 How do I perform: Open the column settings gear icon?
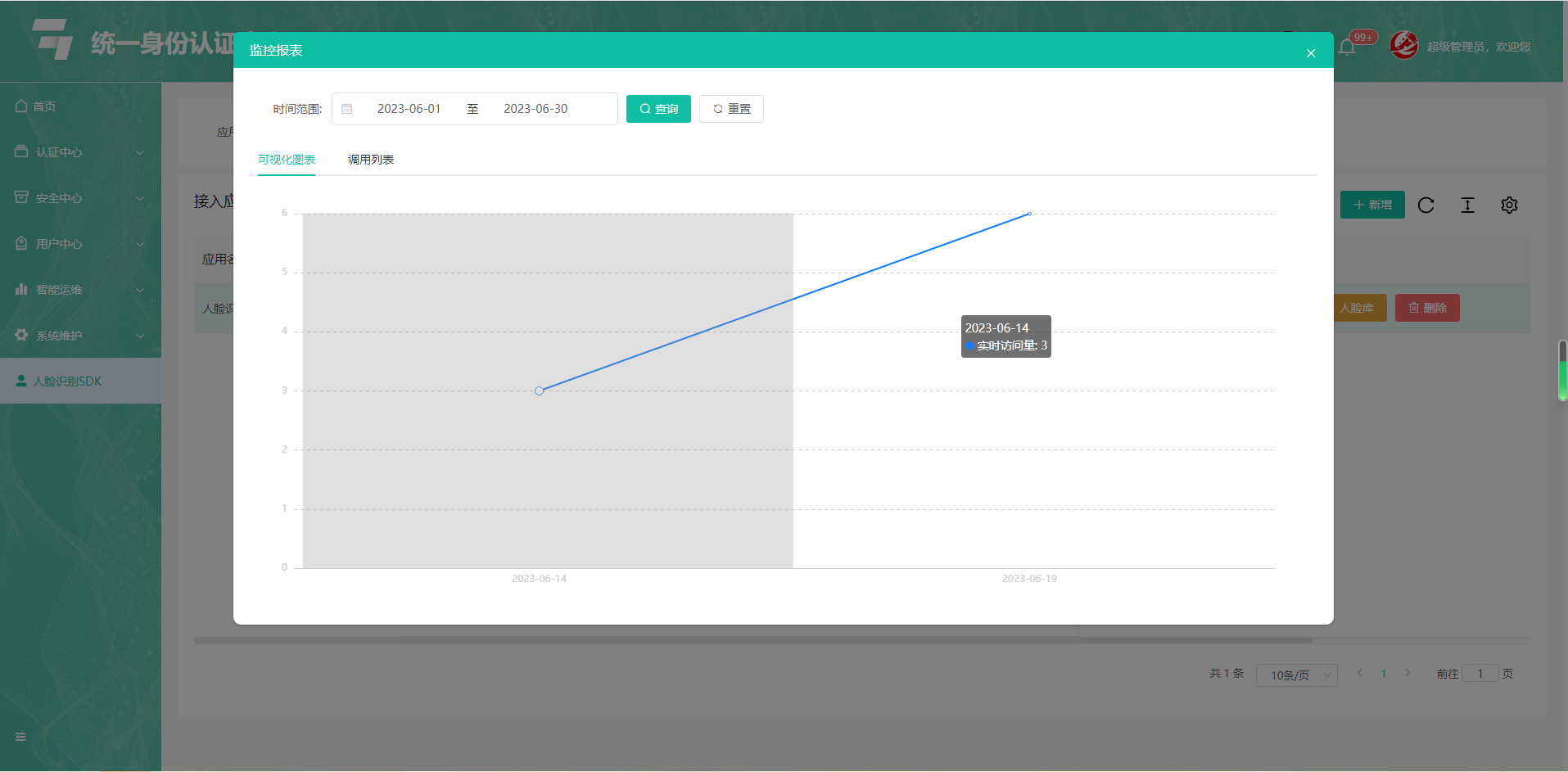[x=1509, y=205]
